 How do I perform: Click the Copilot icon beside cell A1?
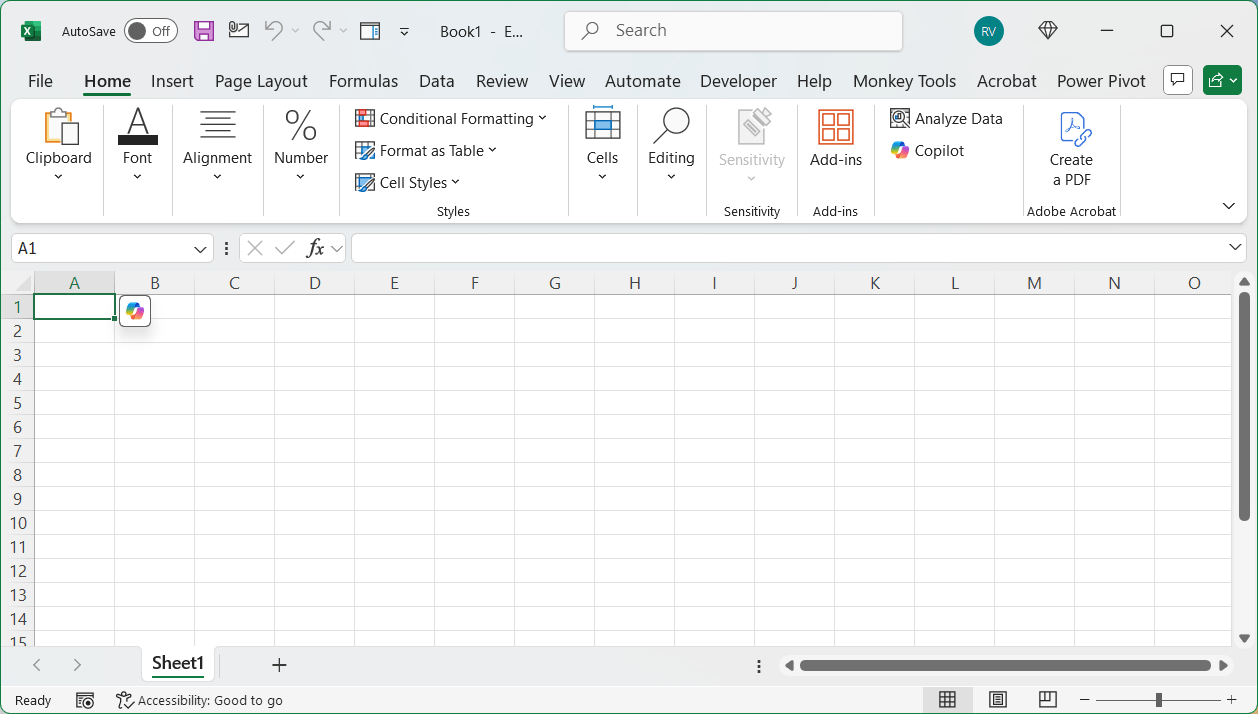134,311
